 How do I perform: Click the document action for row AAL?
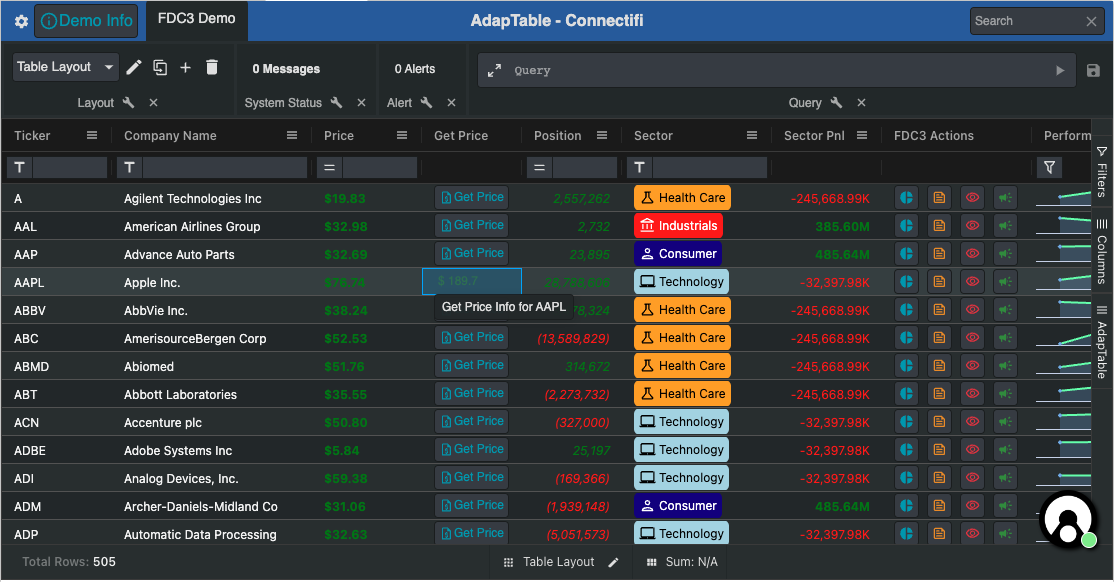(939, 226)
